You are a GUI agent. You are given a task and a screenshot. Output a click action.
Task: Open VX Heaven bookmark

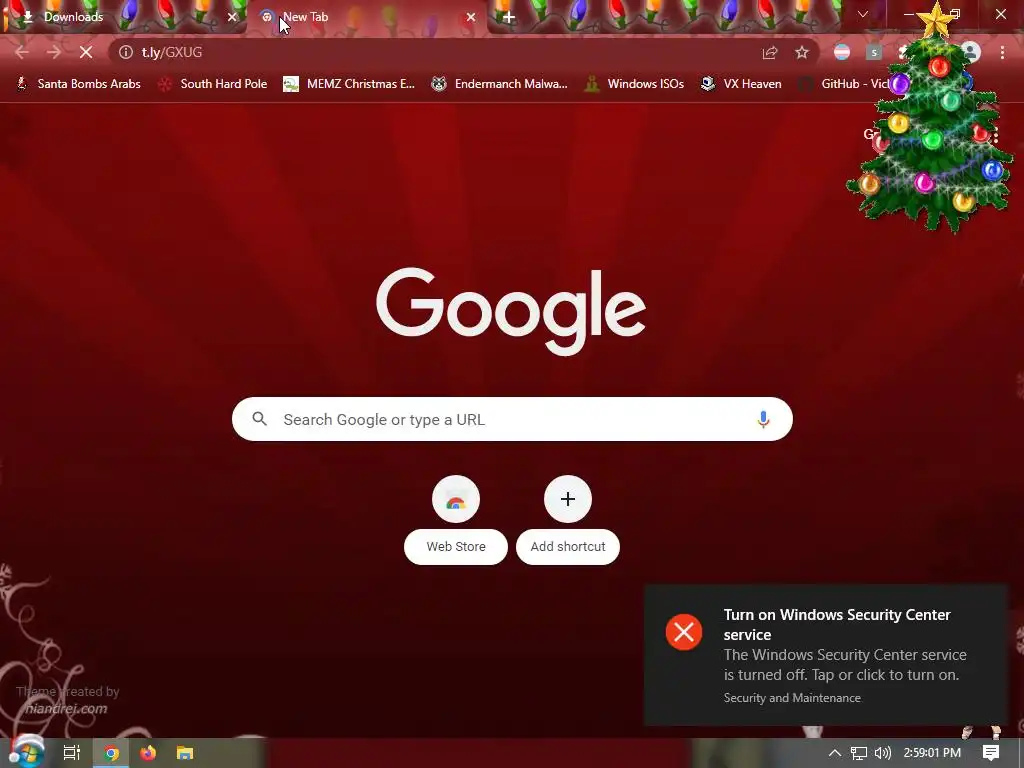(741, 84)
